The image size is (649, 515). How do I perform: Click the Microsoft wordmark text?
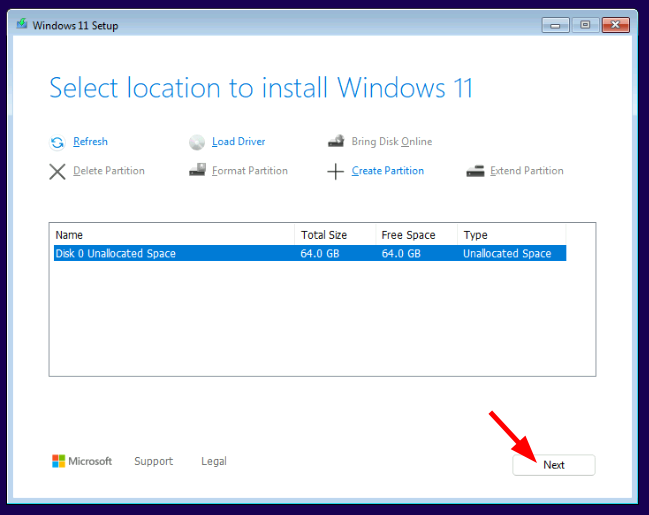pos(90,461)
